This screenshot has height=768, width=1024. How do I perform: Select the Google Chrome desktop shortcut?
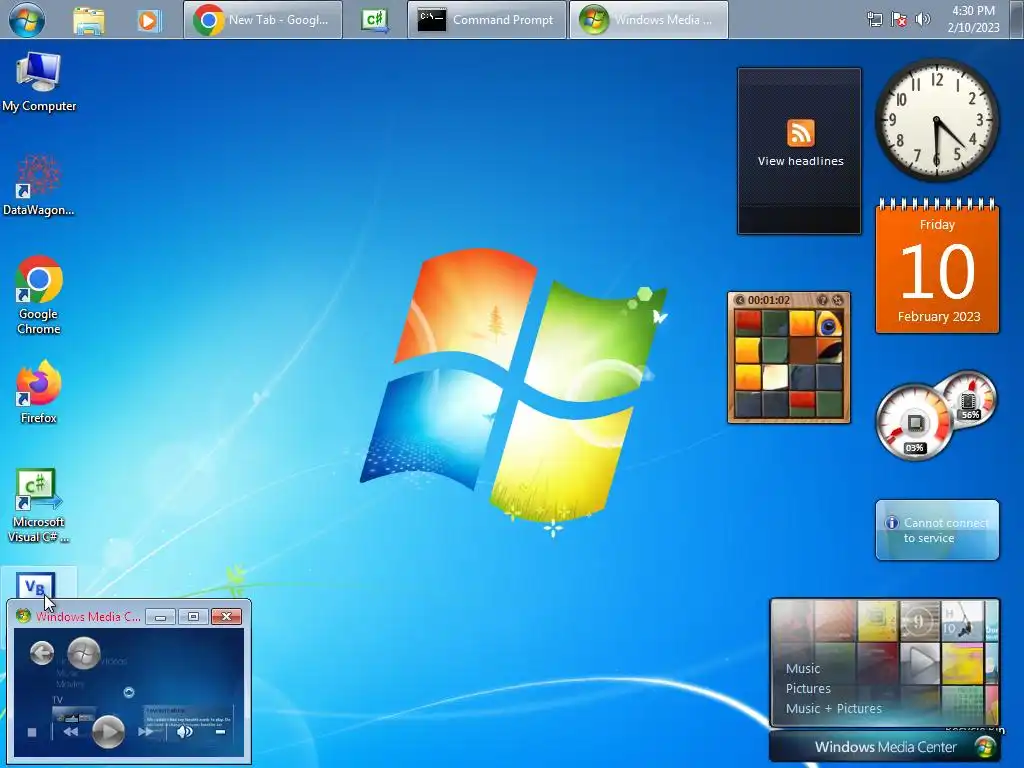[x=39, y=295]
